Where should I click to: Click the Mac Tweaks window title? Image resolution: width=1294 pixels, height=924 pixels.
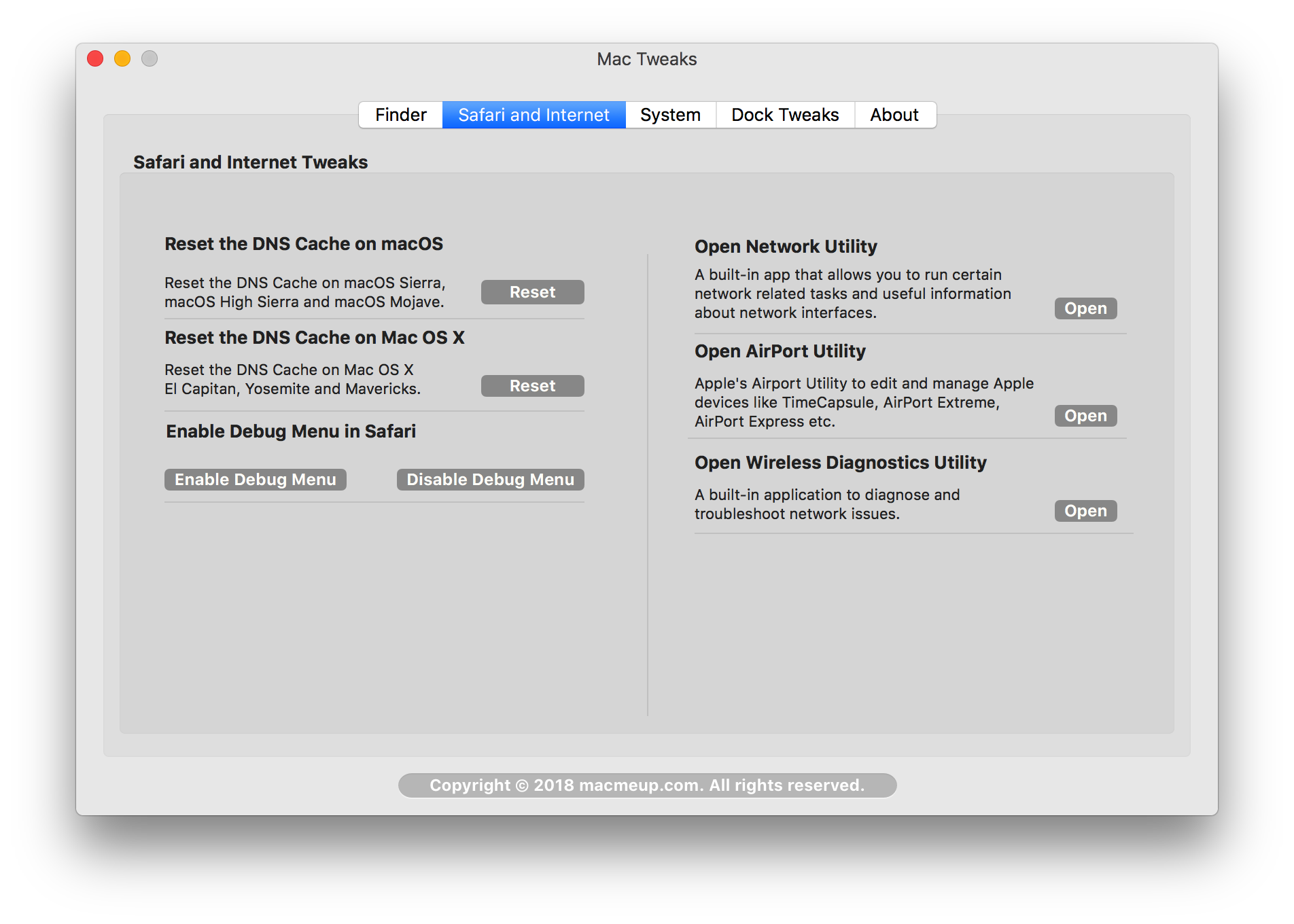click(x=646, y=59)
